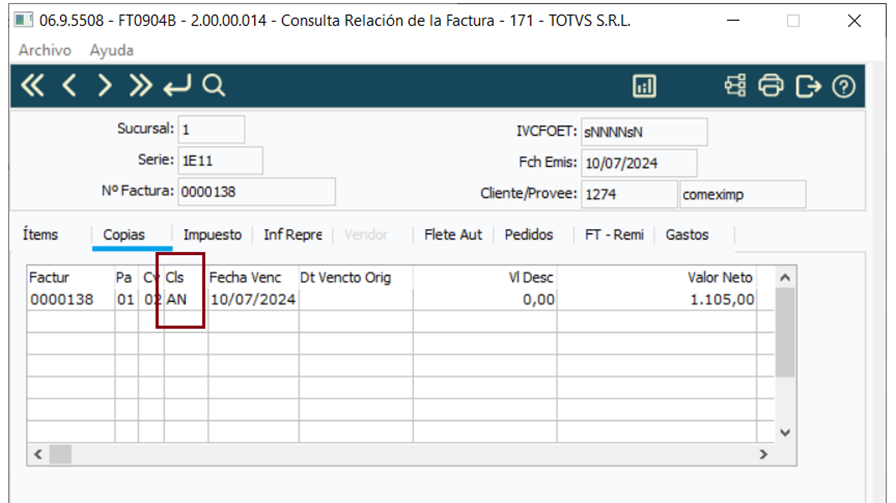Open the Ayuda menu
Viewport: 896px width, 503px height.
point(111,50)
